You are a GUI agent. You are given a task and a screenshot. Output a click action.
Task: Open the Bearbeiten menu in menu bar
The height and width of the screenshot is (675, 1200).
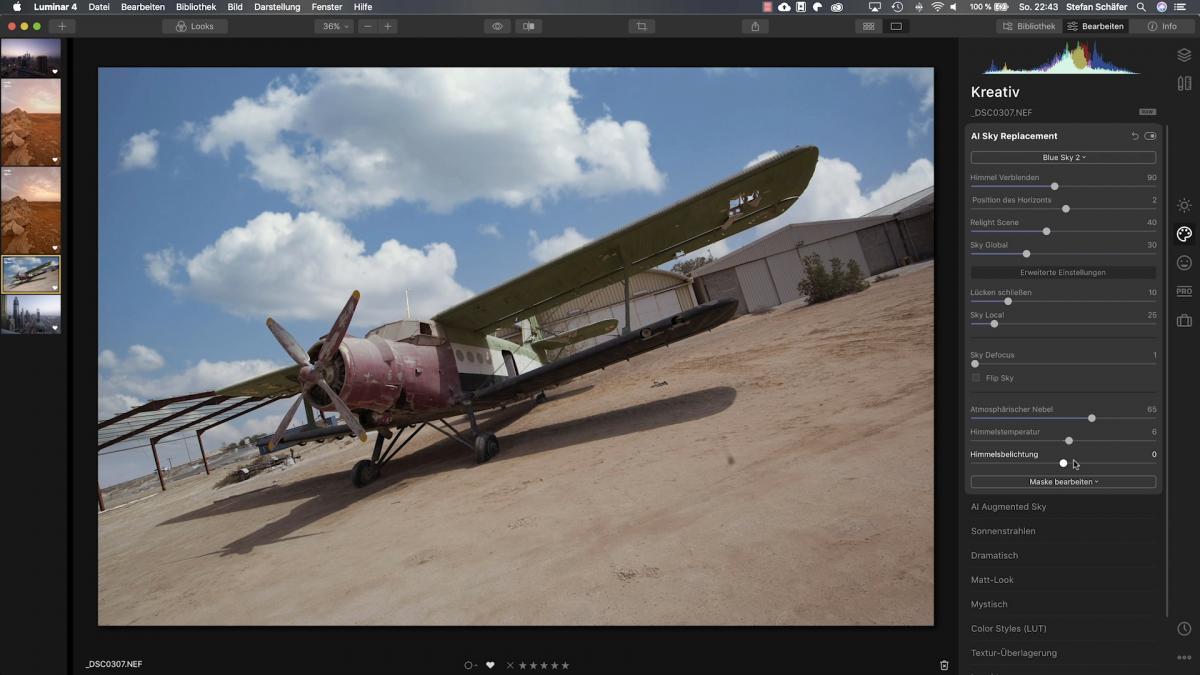[x=143, y=7]
